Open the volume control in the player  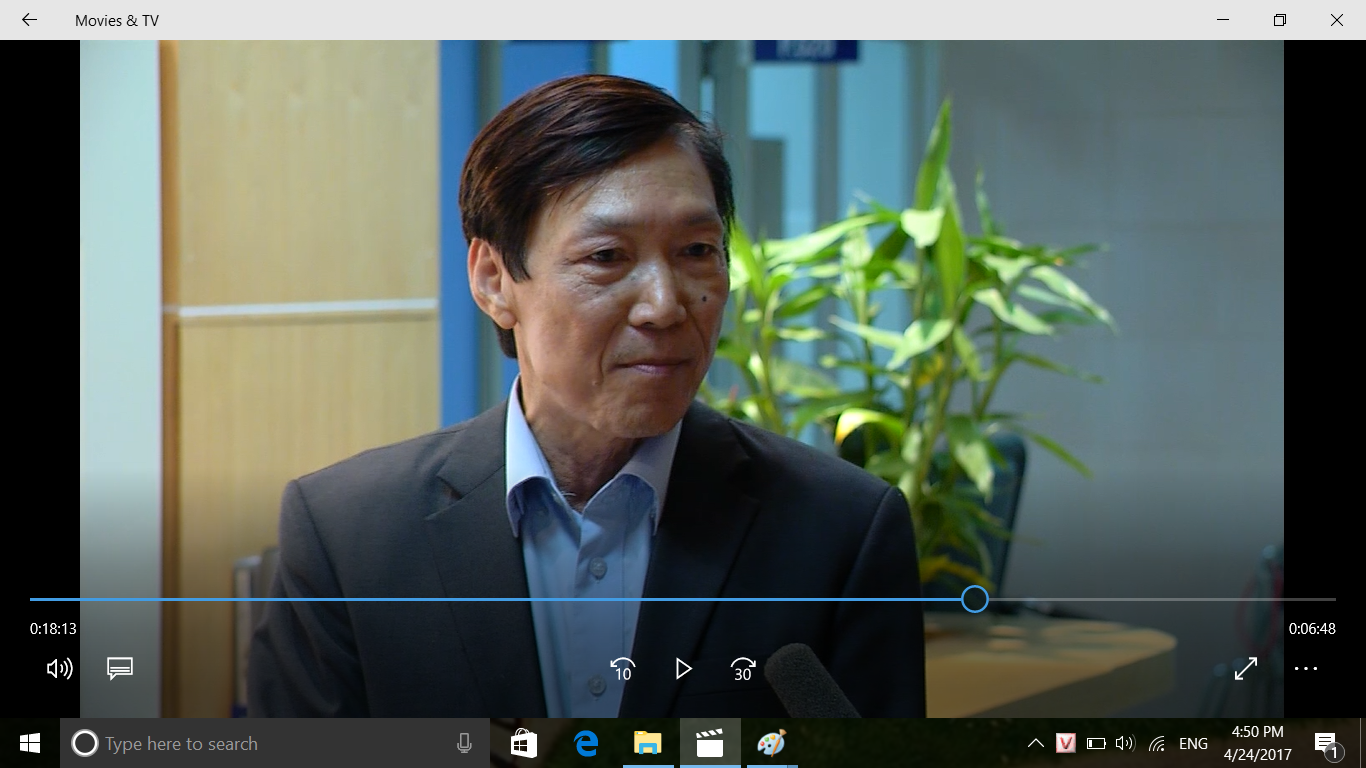point(60,669)
